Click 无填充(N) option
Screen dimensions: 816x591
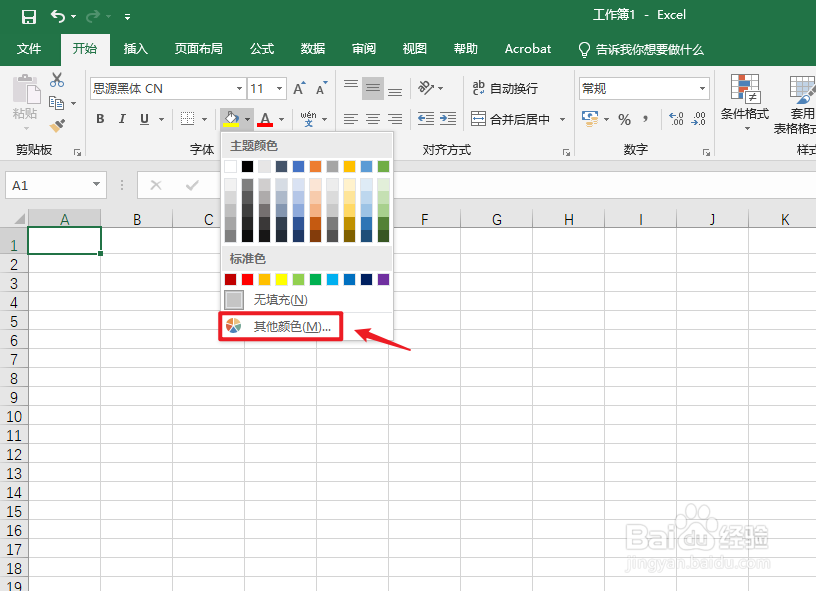[306, 300]
